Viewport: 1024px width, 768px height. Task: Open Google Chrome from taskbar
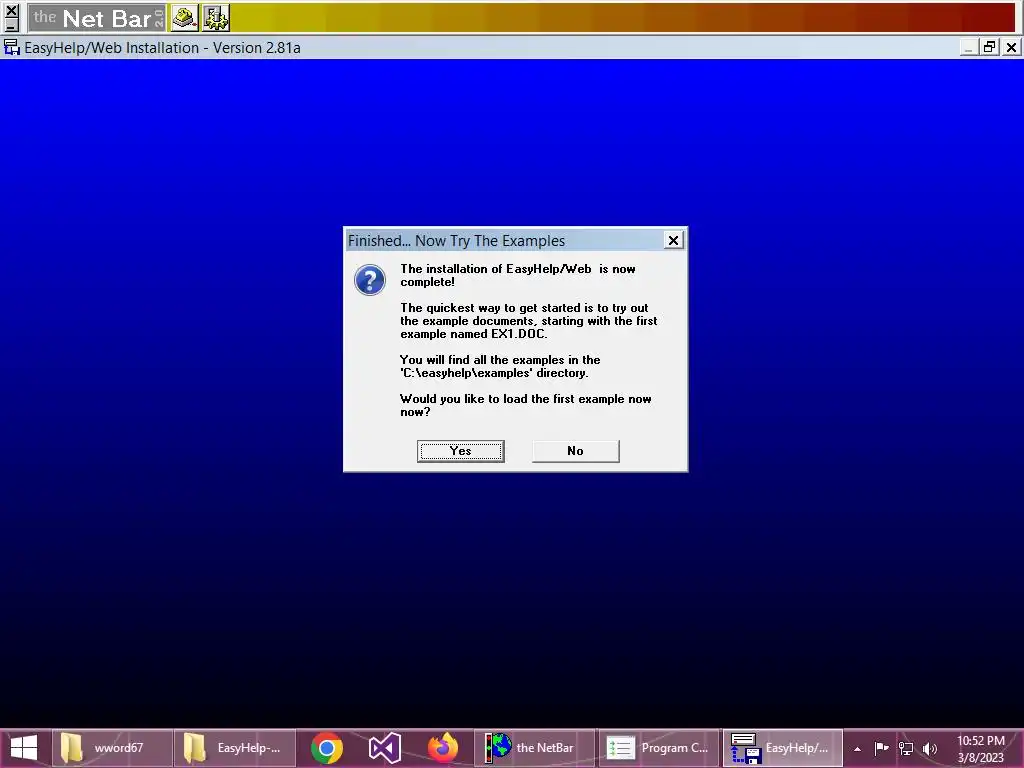click(327, 748)
